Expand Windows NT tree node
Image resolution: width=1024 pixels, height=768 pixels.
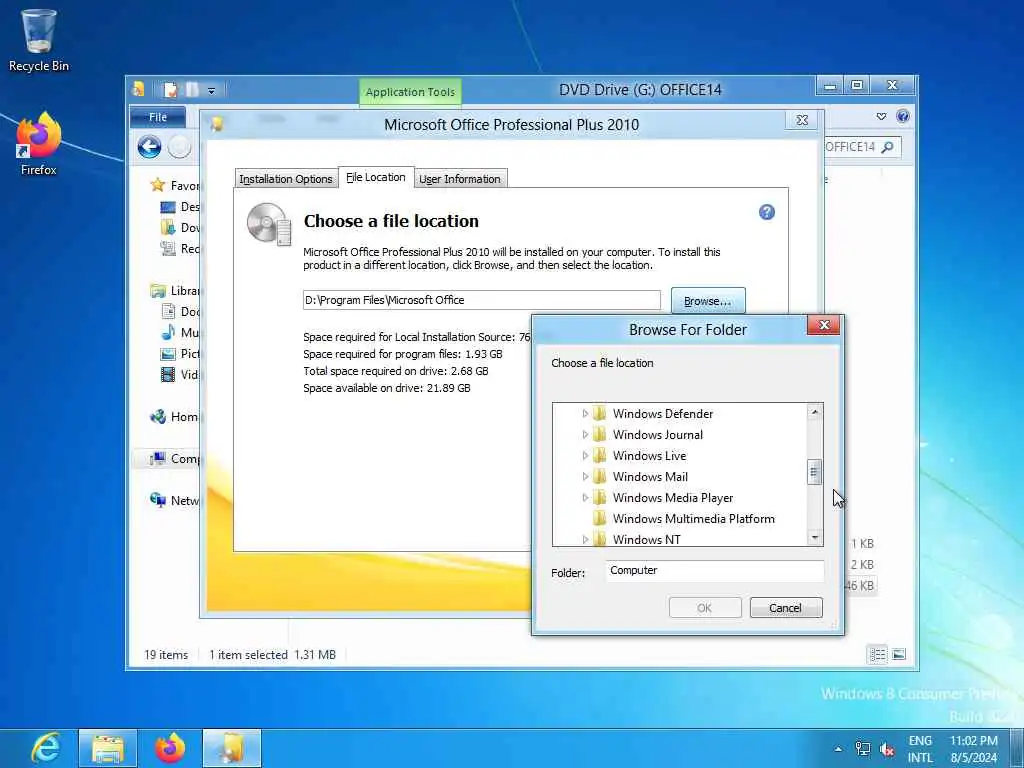coord(585,539)
